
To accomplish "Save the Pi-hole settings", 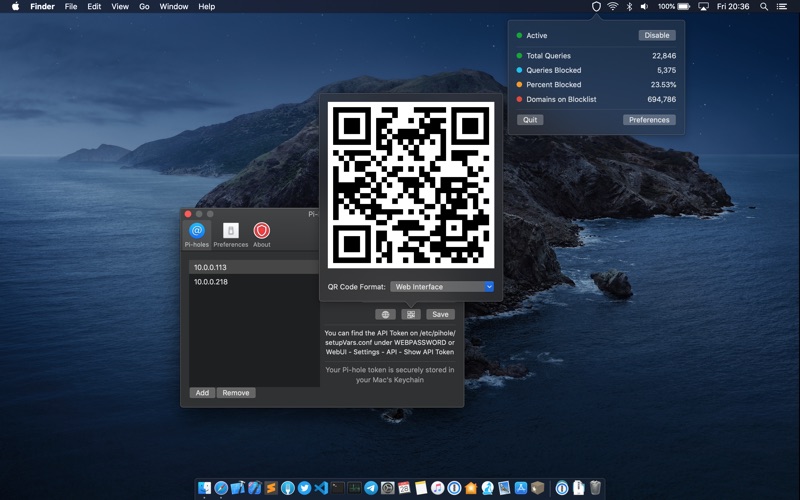I will coord(440,314).
